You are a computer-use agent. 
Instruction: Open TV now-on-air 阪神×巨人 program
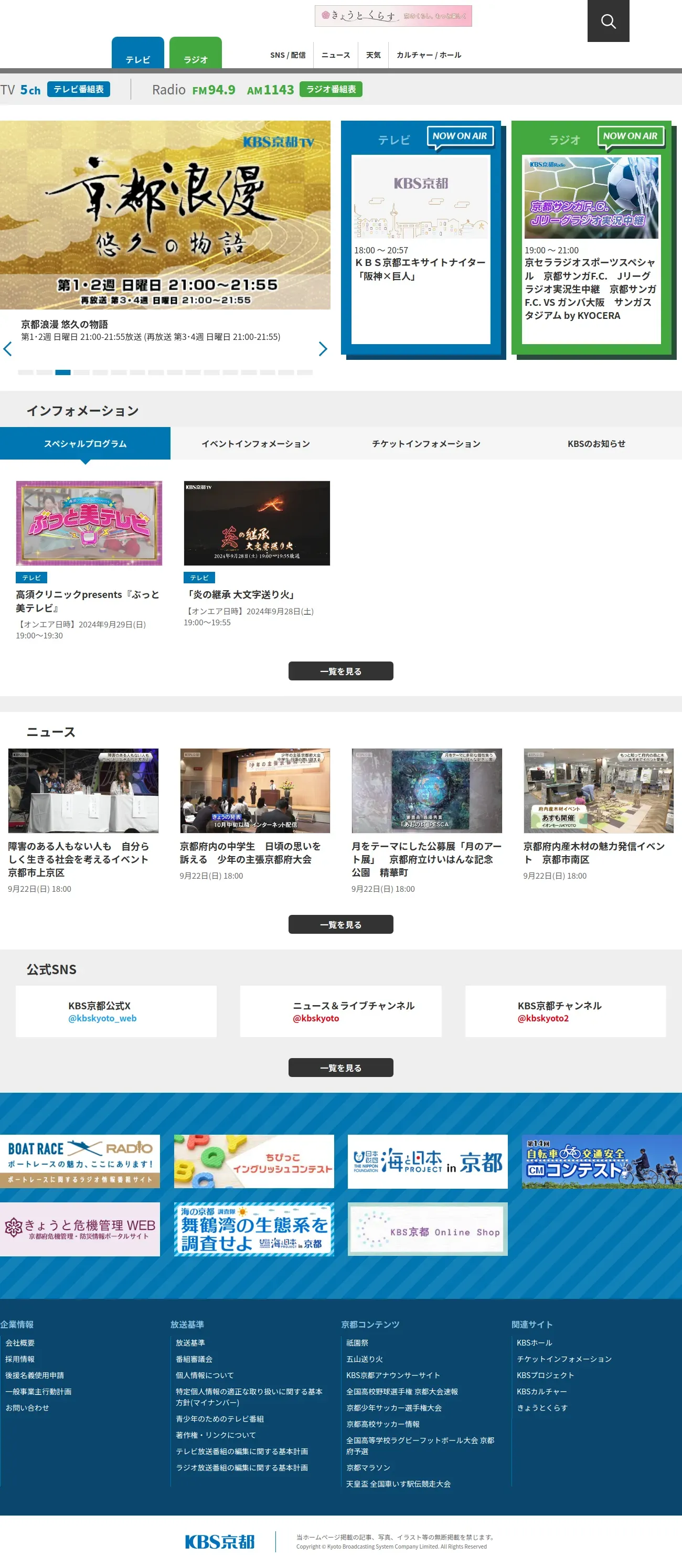click(x=421, y=249)
